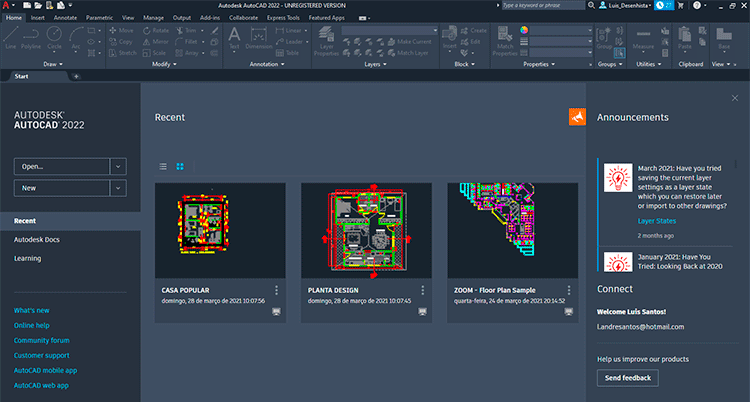Select the Circle tool

point(54,38)
